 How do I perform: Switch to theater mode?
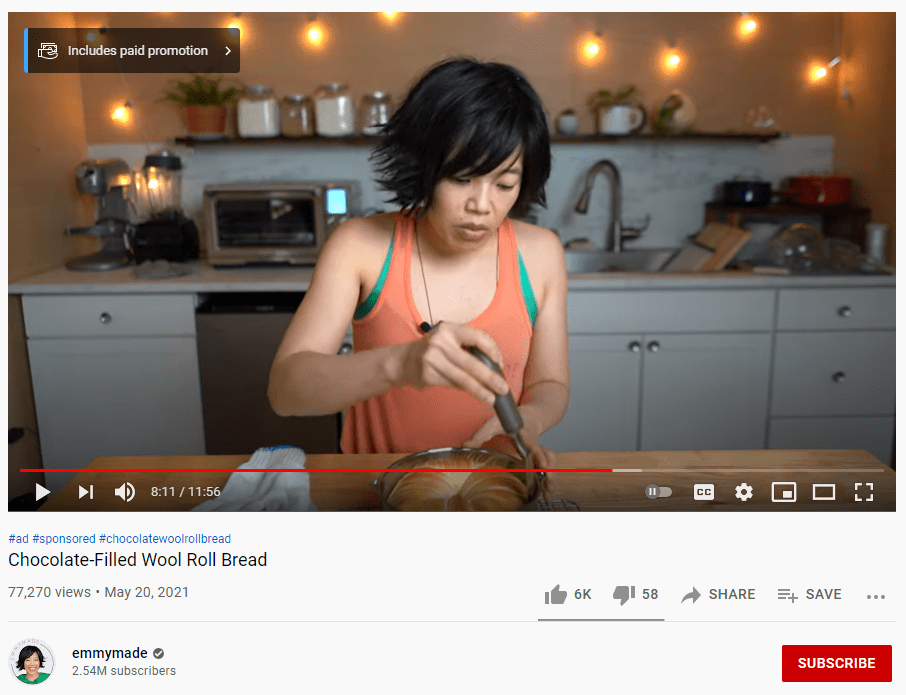(x=824, y=492)
